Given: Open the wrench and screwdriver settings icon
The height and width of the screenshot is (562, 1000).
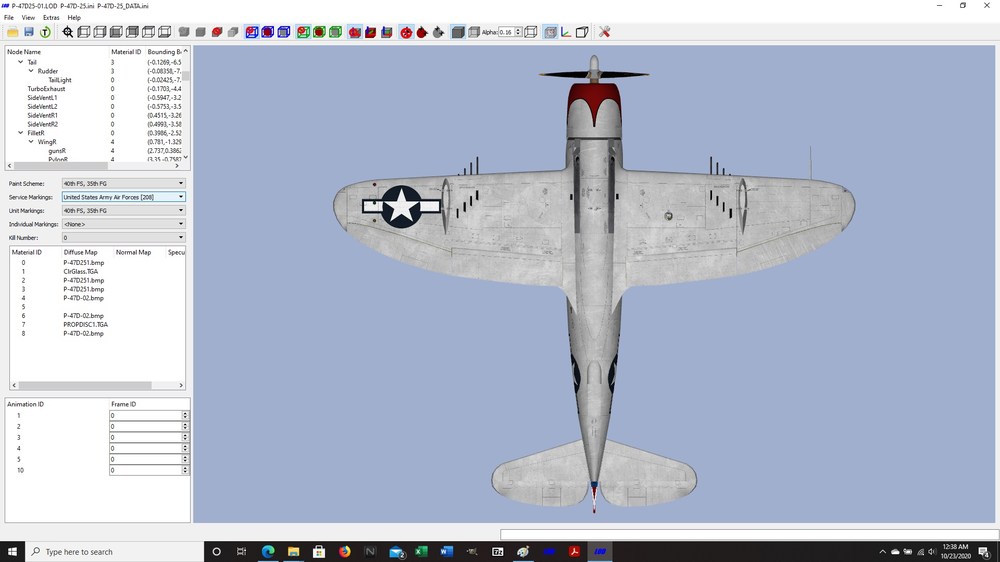Looking at the screenshot, I should tap(605, 32).
